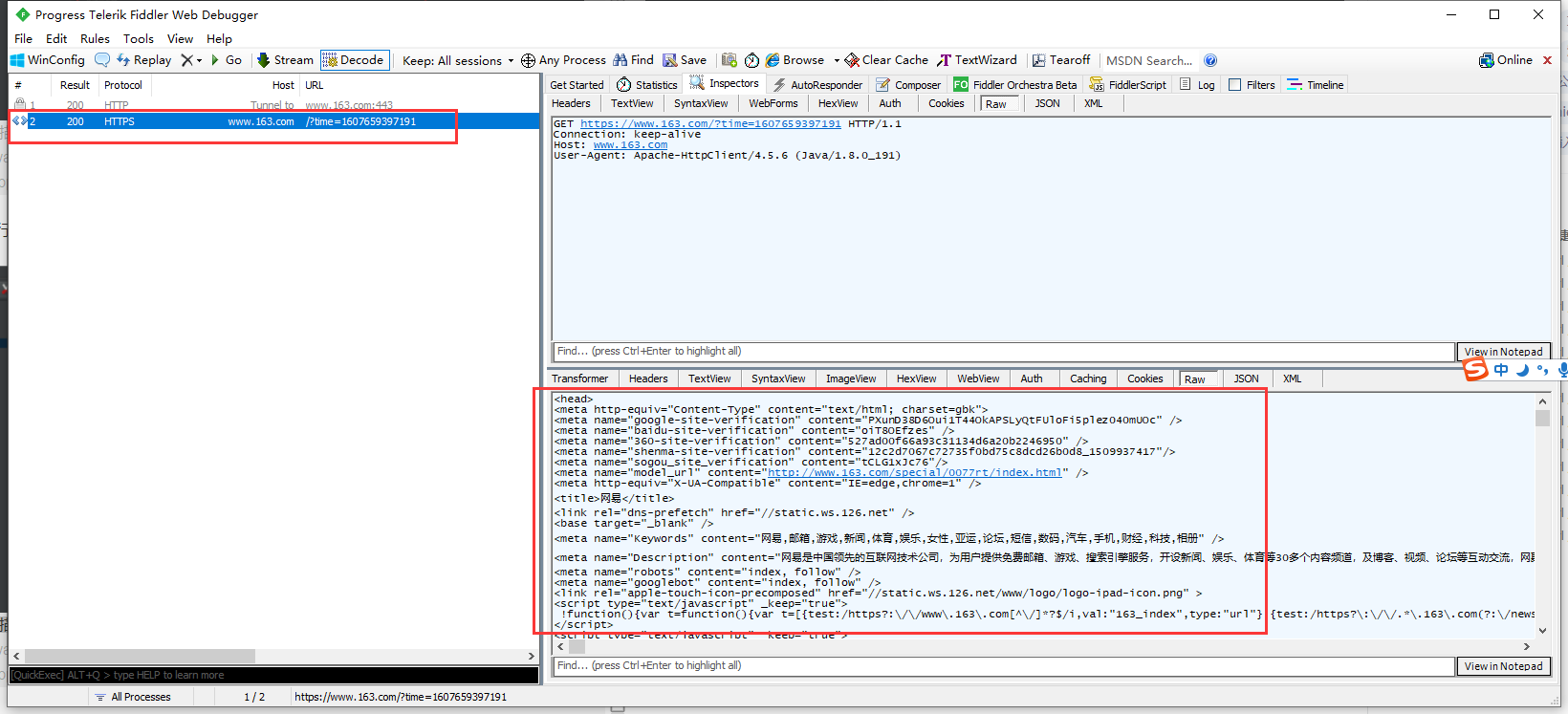Click the MSDN Search field

1149,60
